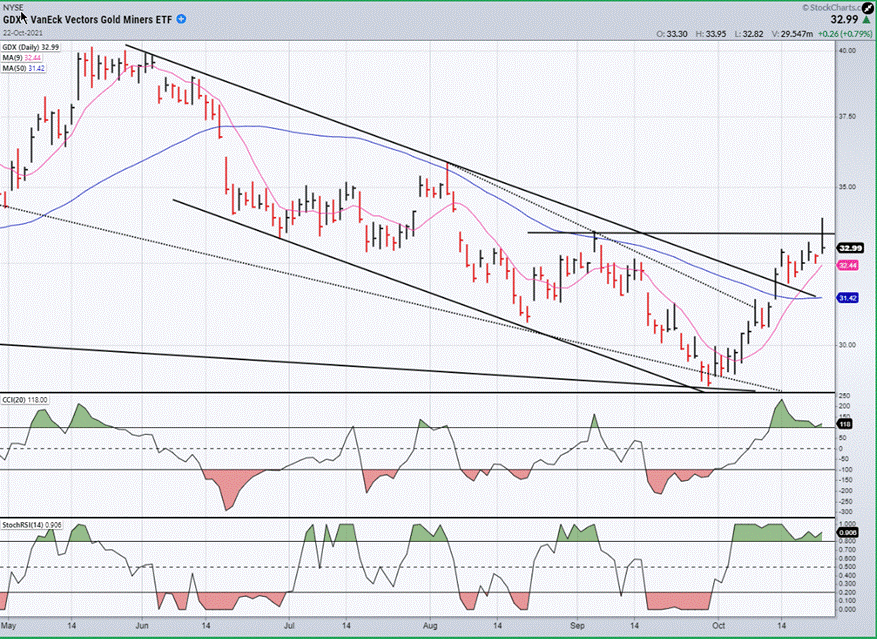This screenshot has height=639, width=877.
Task: Click the Jul label on the date axis
Action: point(289,626)
